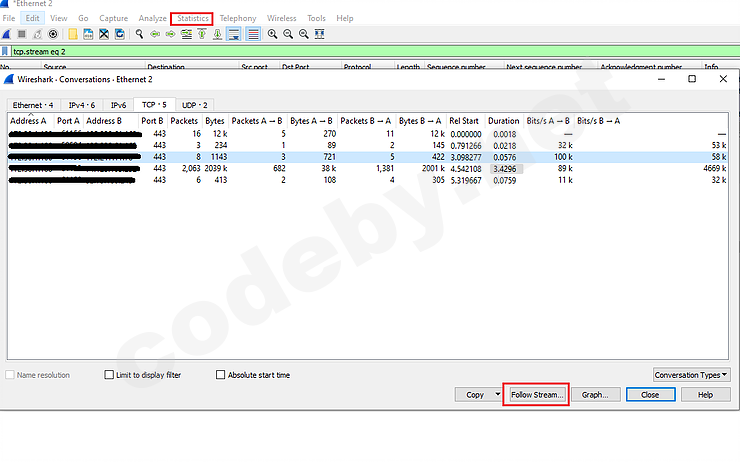Click the stop capture square icon
This screenshot has height=462, width=740.
point(22,34)
